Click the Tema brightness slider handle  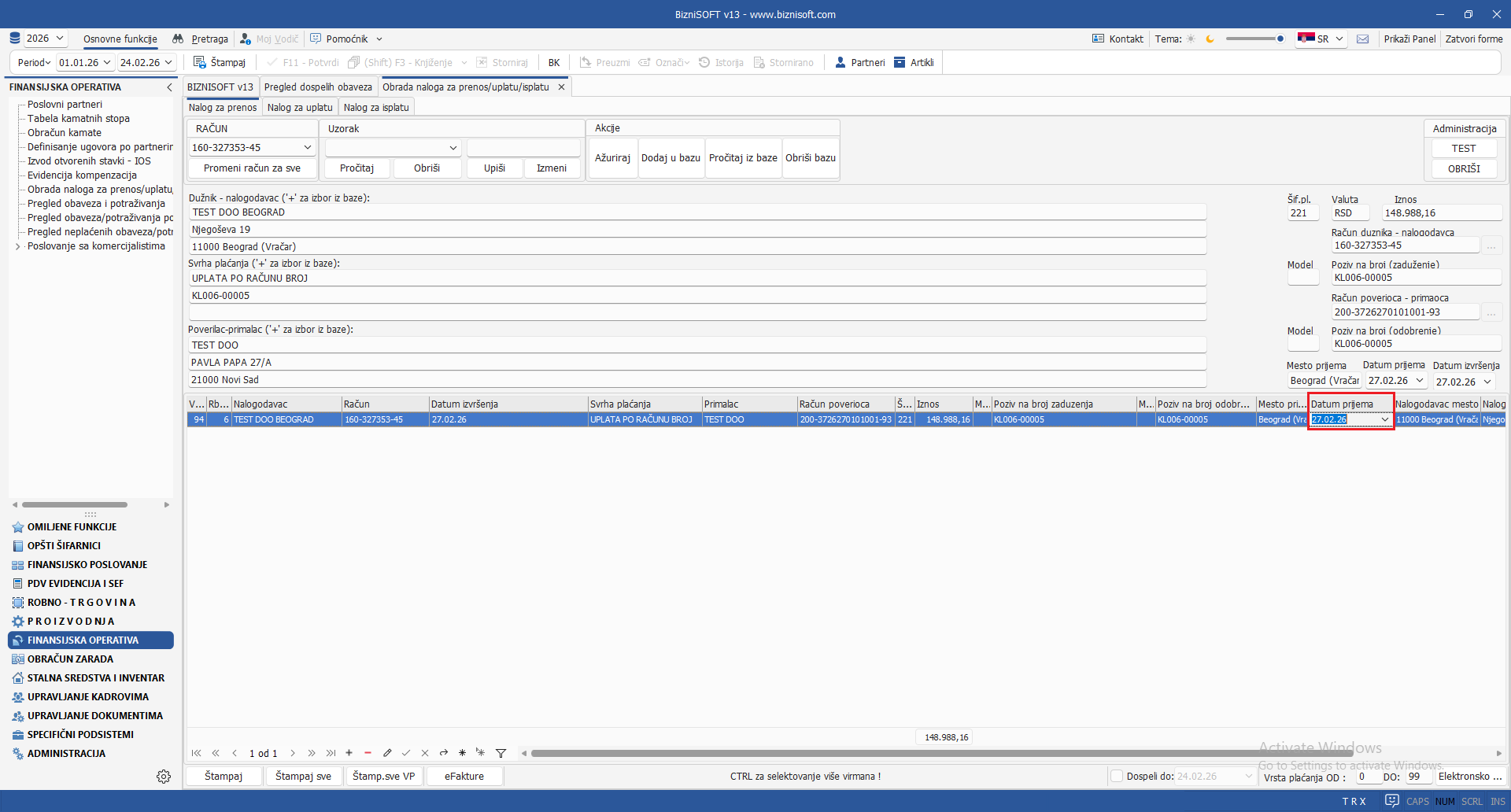(1280, 39)
